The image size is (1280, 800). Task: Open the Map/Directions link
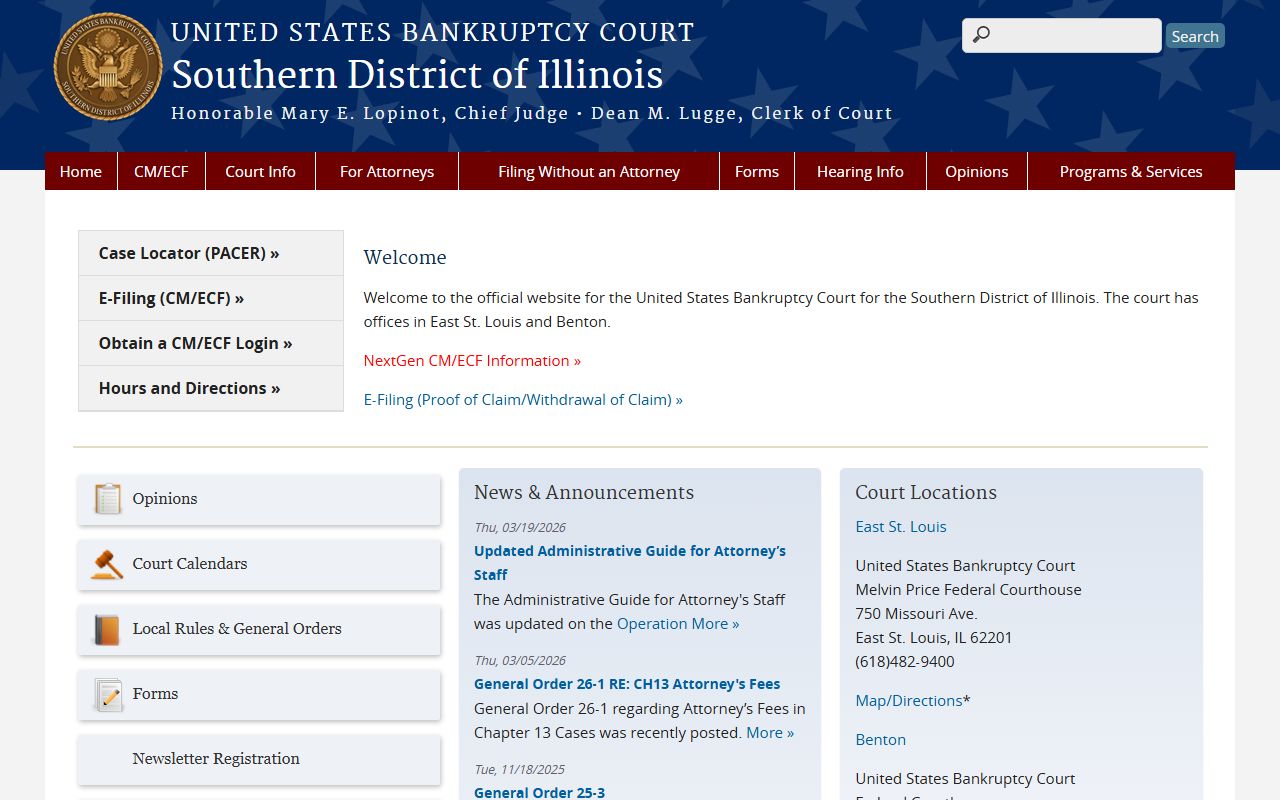click(909, 701)
